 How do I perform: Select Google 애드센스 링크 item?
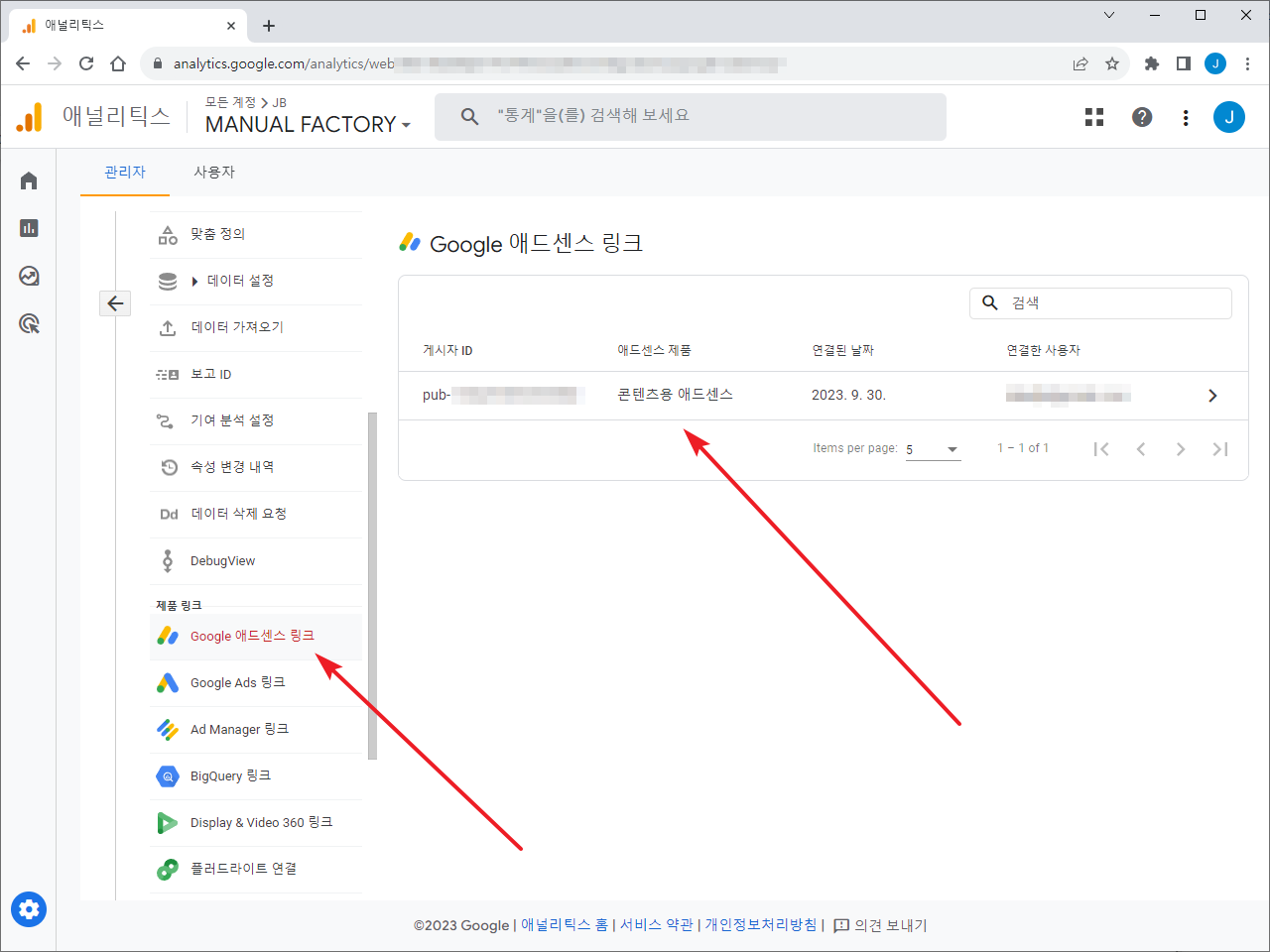256,636
